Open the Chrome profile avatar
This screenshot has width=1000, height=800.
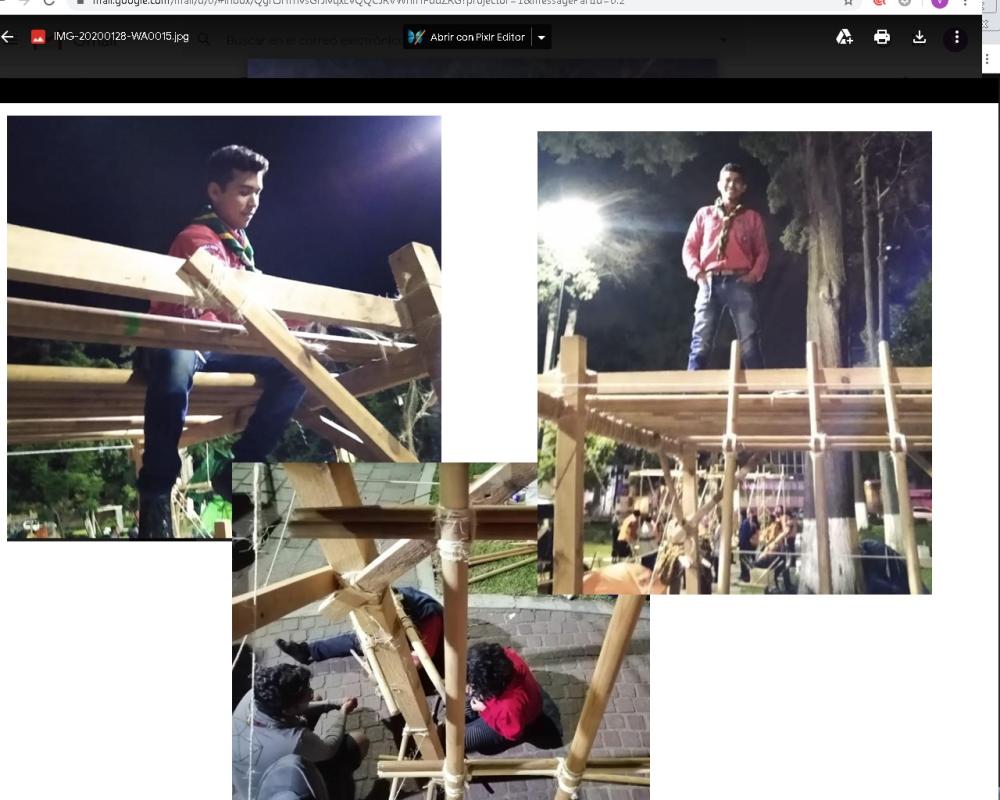[939, 3]
